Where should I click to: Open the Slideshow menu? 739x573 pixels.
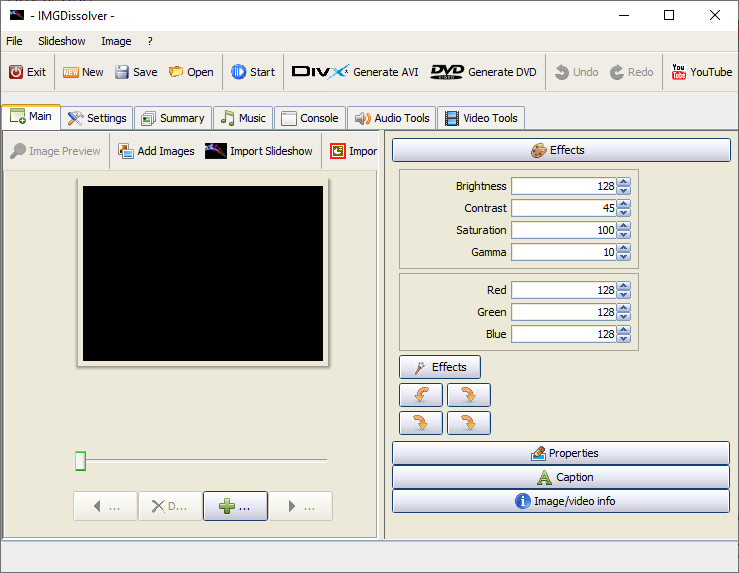(x=61, y=41)
